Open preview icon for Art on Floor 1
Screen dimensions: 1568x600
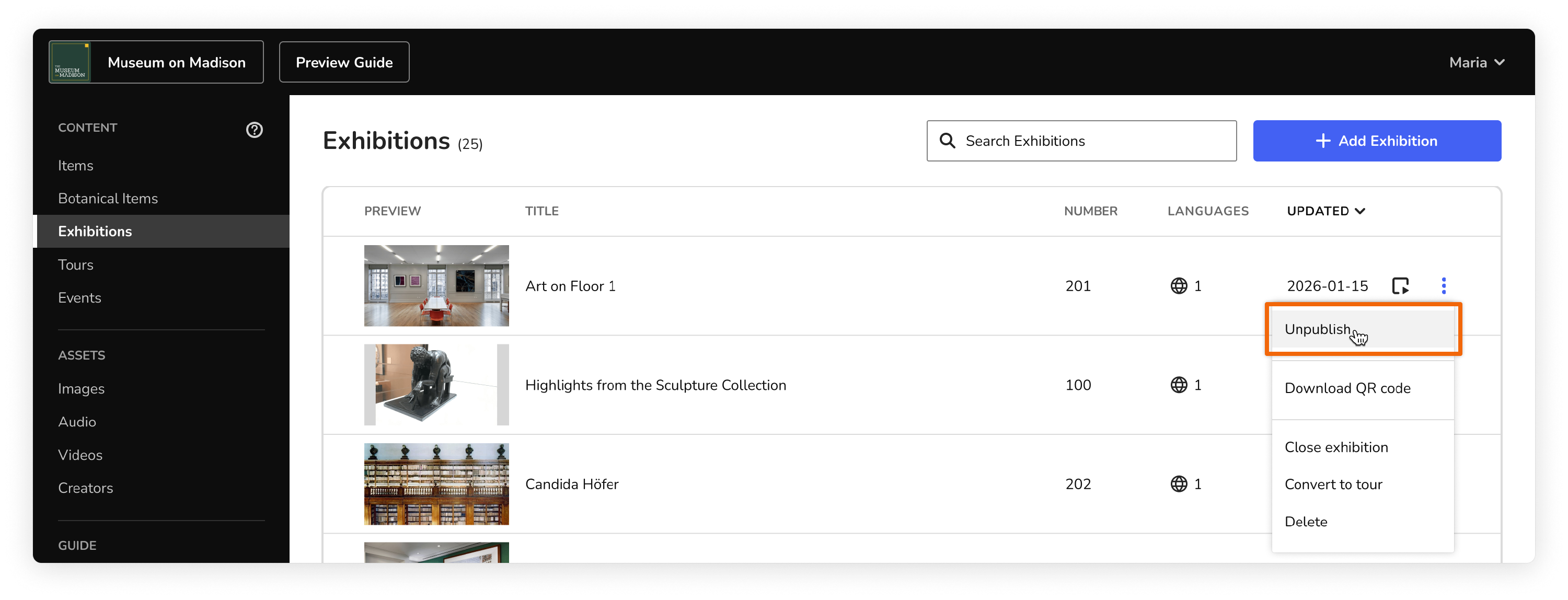point(1400,285)
